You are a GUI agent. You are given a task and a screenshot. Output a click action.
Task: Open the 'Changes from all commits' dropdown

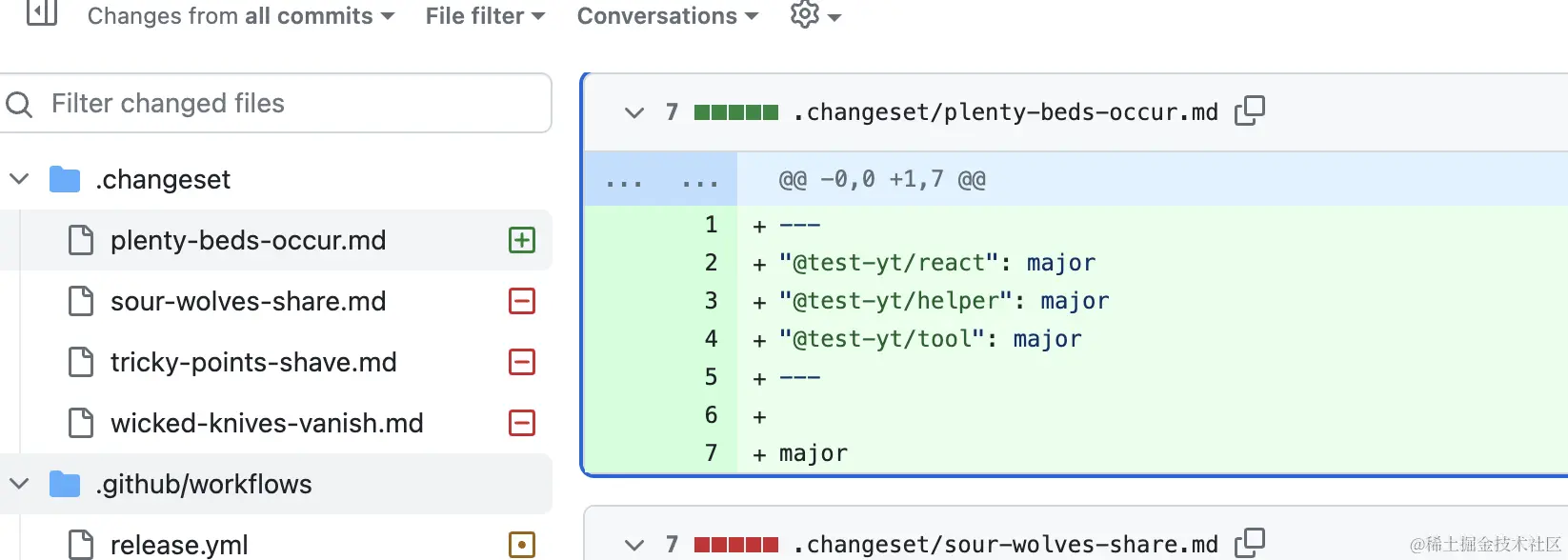241,16
